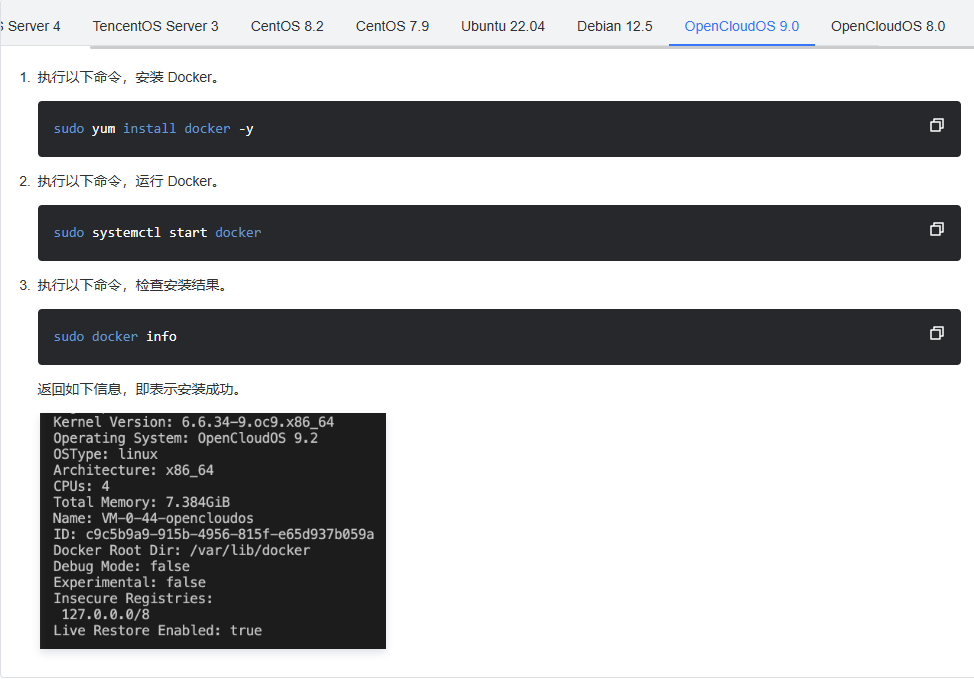Open the partially visible Server 4 tab
This screenshot has height=679, width=974.
[30, 26]
